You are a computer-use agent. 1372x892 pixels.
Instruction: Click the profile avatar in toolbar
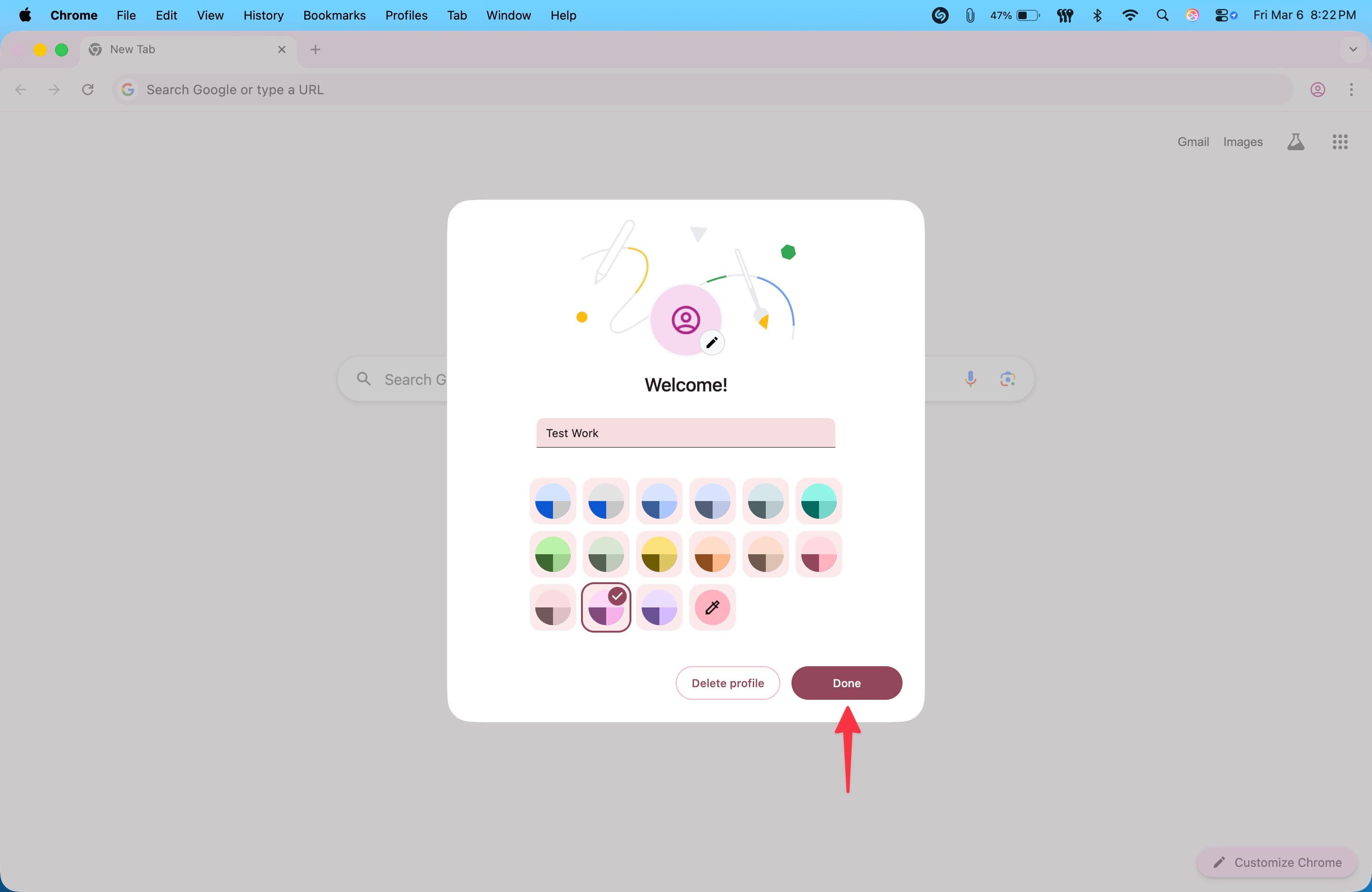[x=1317, y=90]
